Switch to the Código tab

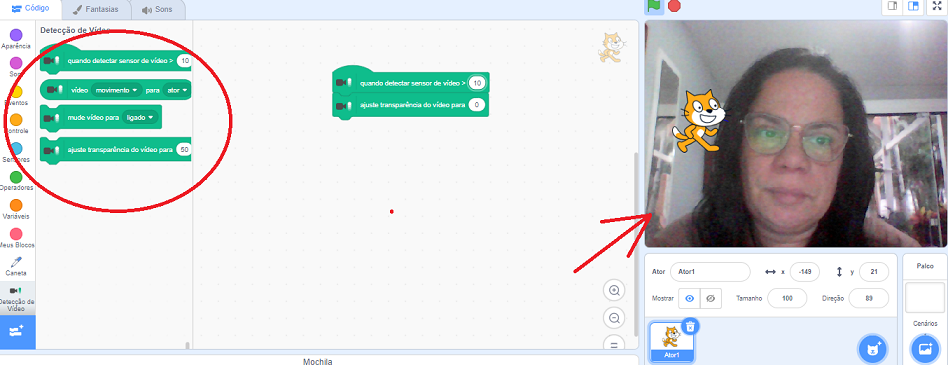click(x=30, y=9)
